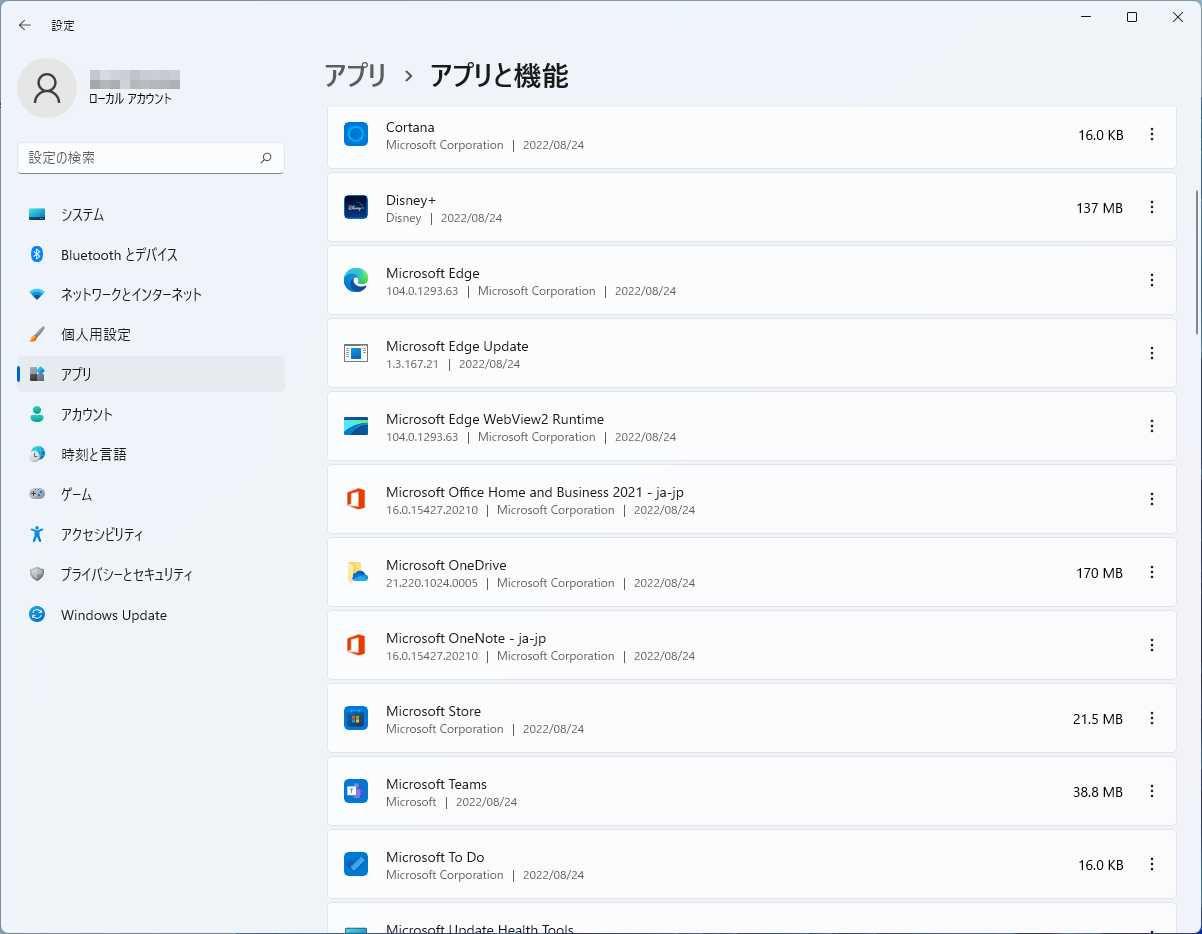
Task: Open more options for Office Home and Business
Action: [1152, 499]
